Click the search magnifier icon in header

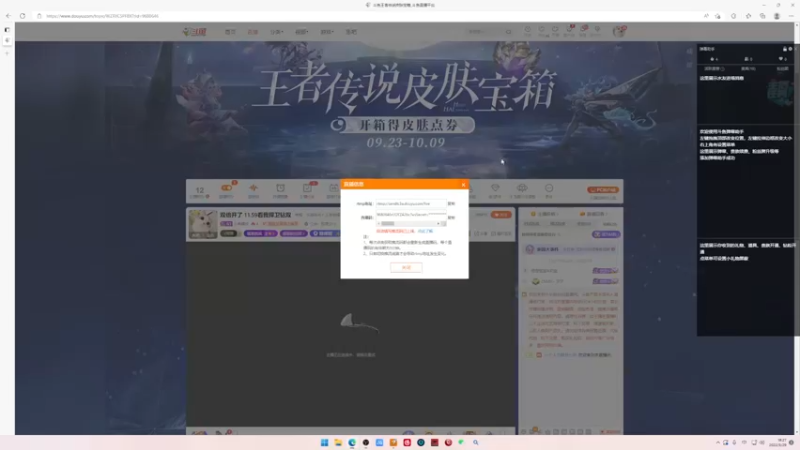click(508, 32)
